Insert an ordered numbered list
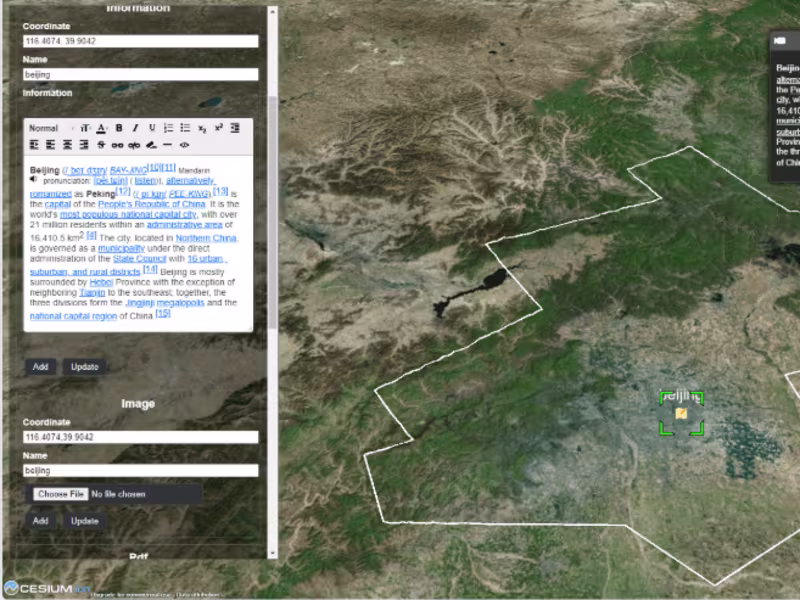 click(168, 128)
